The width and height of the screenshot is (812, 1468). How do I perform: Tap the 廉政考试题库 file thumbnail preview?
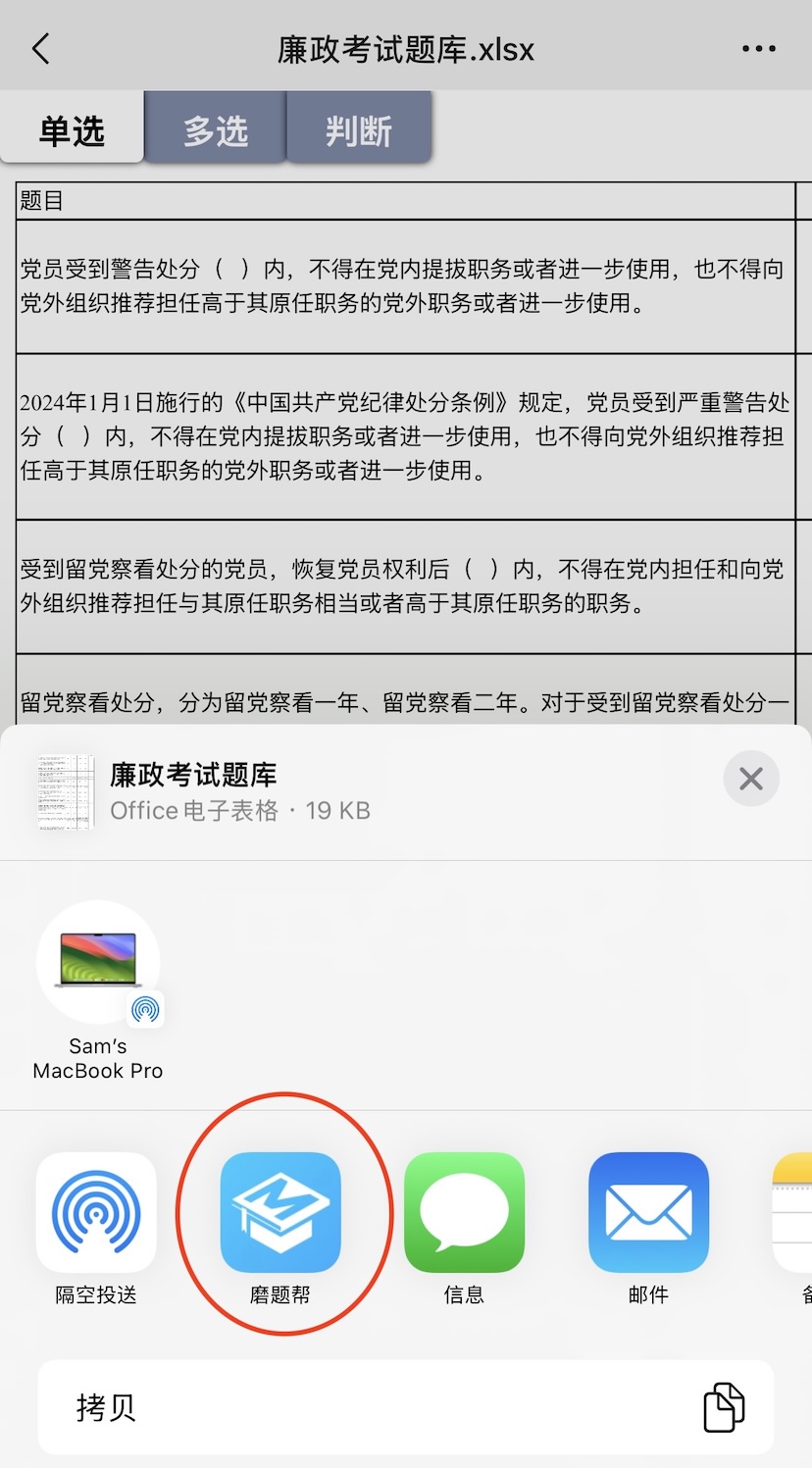coord(66,792)
